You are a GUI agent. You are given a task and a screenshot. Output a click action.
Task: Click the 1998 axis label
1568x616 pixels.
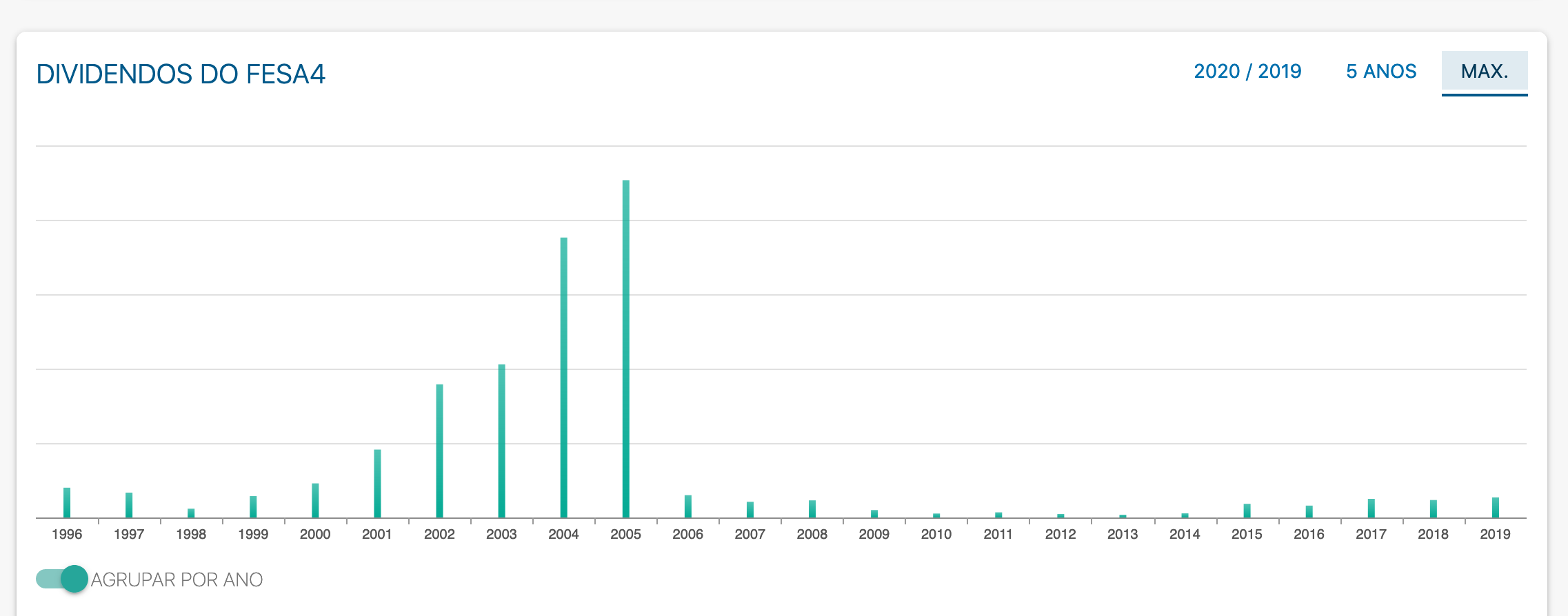pos(191,534)
